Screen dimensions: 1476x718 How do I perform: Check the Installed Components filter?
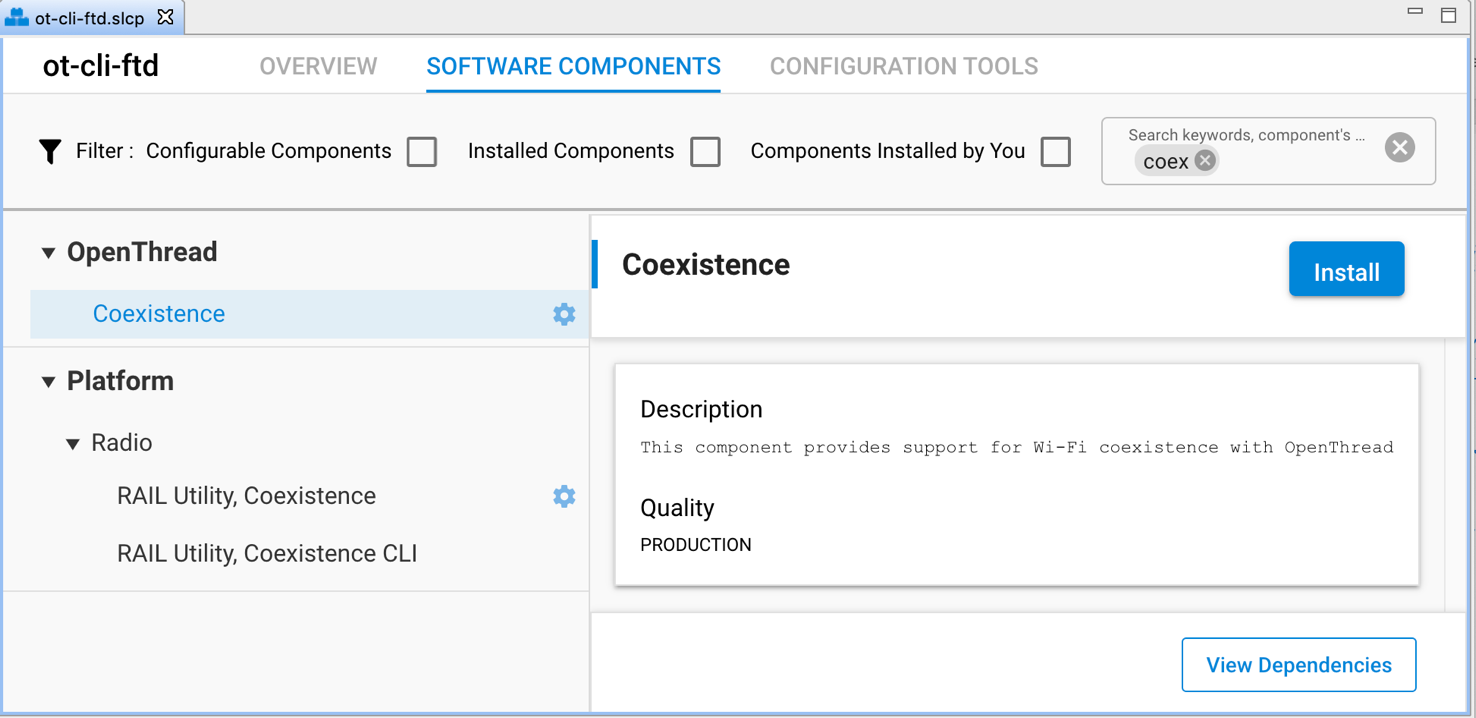pos(705,152)
